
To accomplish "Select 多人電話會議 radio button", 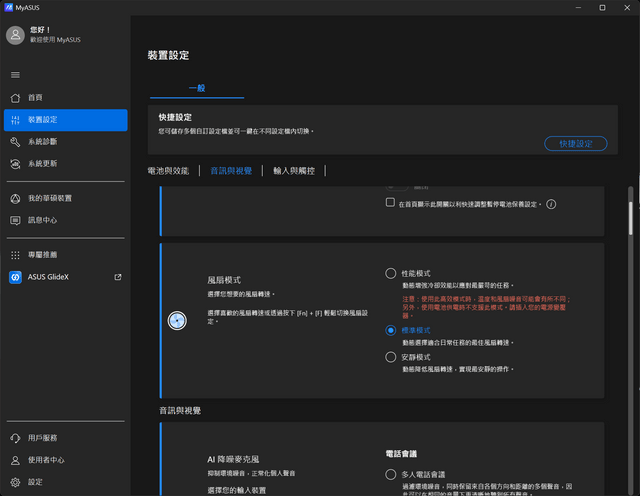I will (x=391, y=474).
